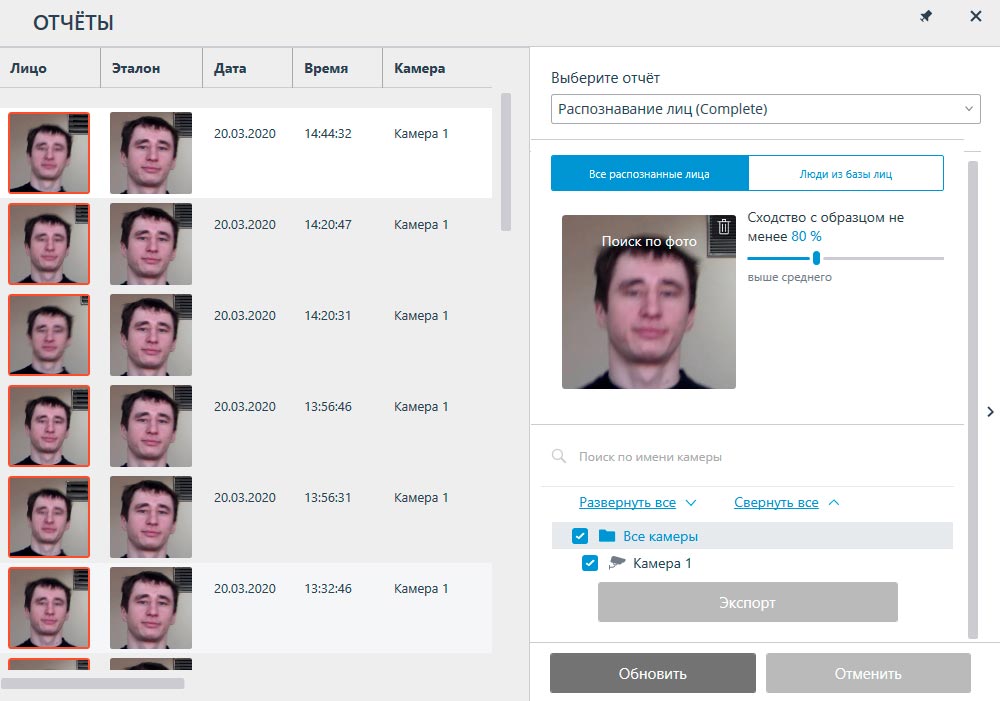Close the Отчёты window

[x=976, y=17]
